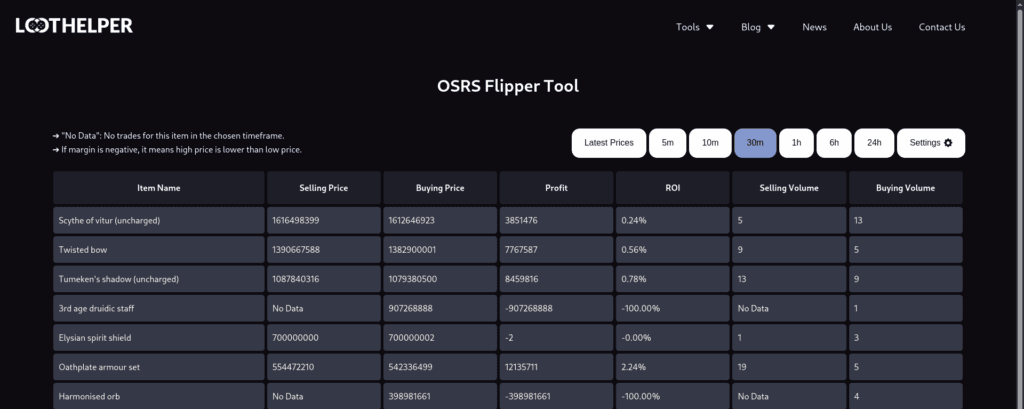Sort by the Selling Price column header
Viewport: 1024px width, 409px height.
pyautogui.click(x=324, y=188)
